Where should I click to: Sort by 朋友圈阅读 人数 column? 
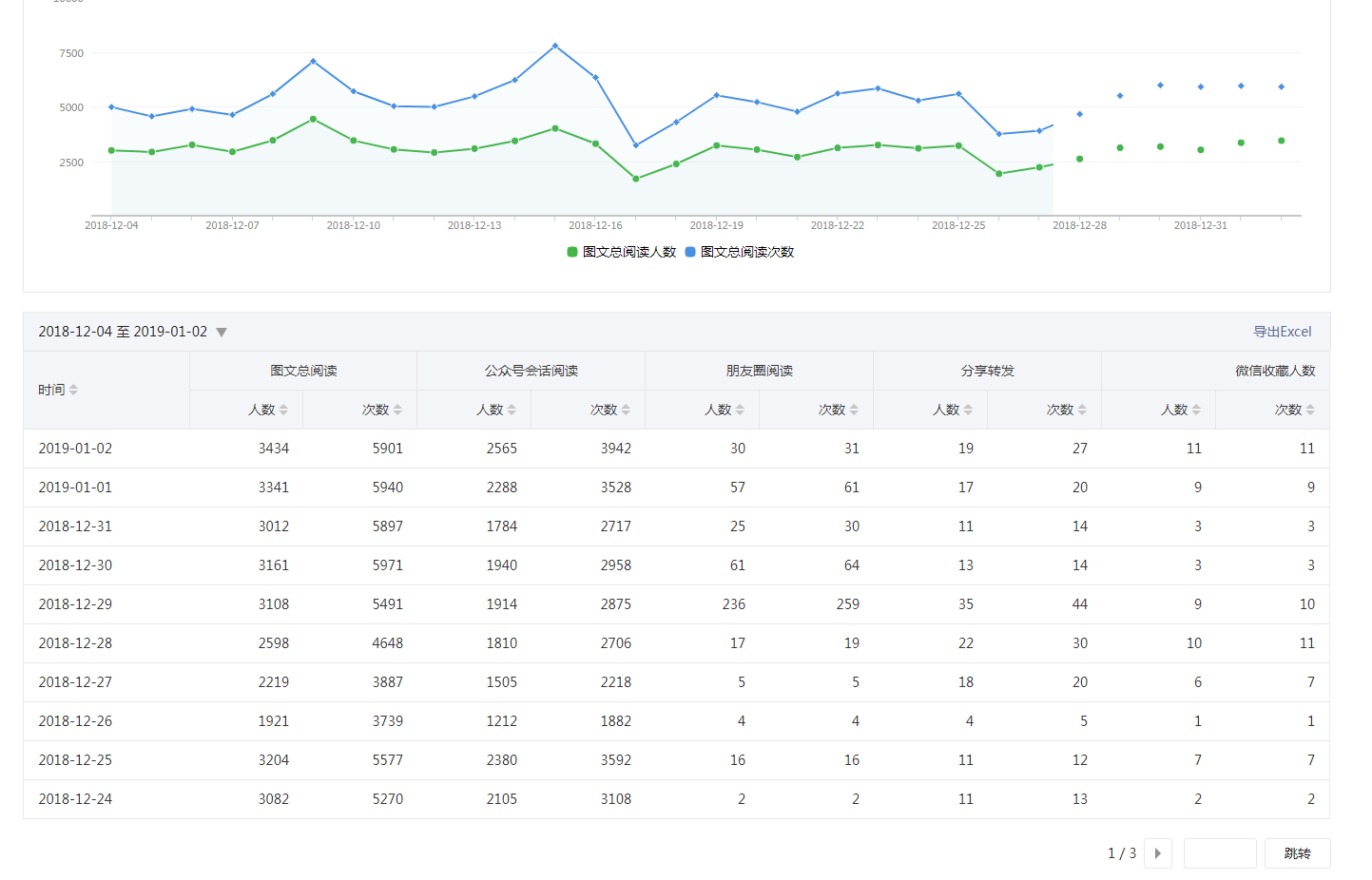pyautogui.click(x=740, y=410)
